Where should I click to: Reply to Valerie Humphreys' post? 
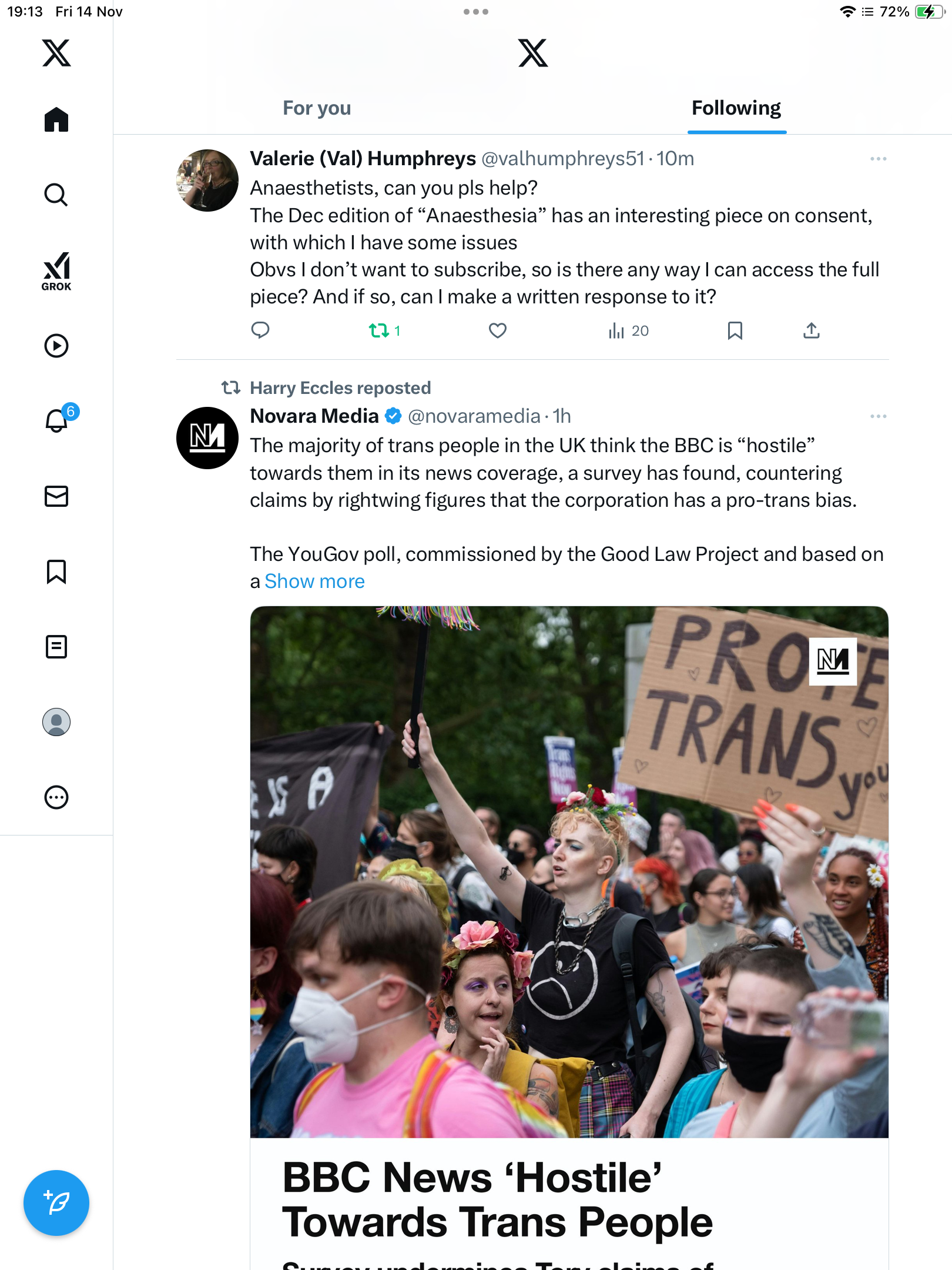click(260, 330)
